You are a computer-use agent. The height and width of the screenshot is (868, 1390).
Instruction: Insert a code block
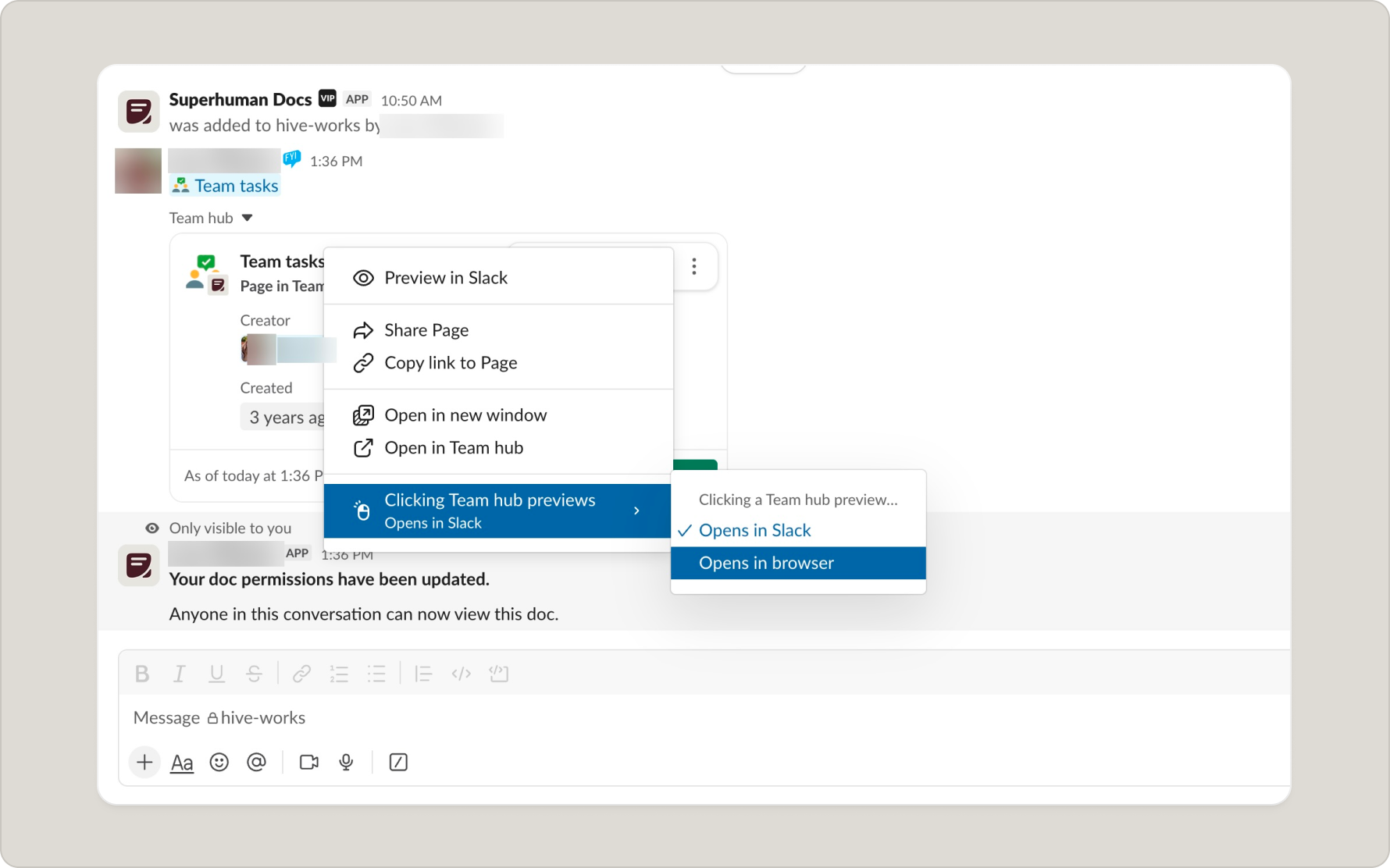pos(498,674)
